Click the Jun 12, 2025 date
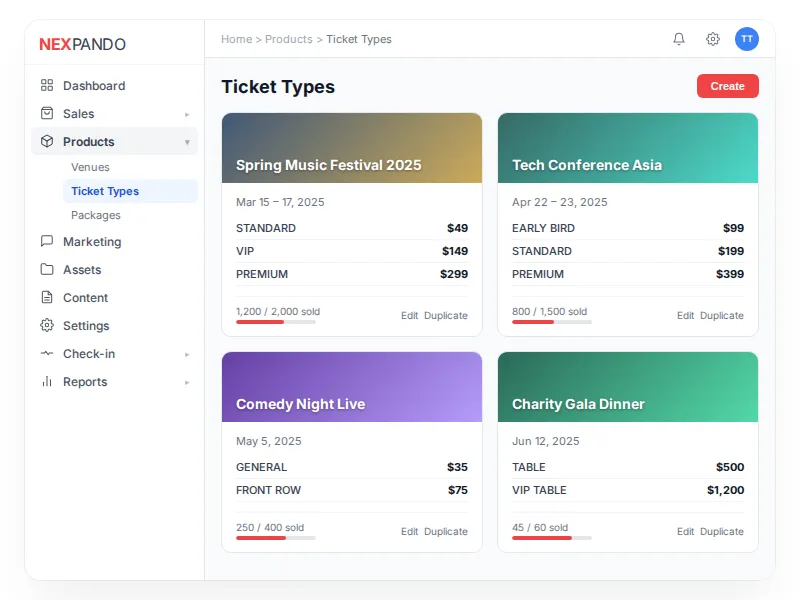 [545, 441]
